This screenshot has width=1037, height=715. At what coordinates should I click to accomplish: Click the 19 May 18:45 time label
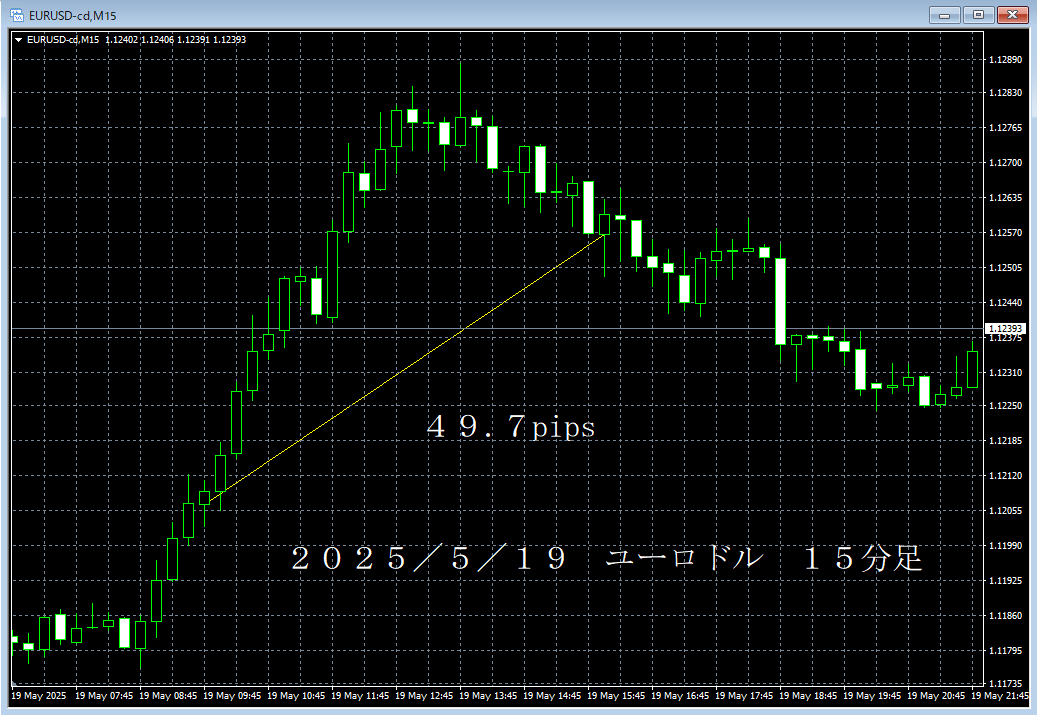[808, 696]
